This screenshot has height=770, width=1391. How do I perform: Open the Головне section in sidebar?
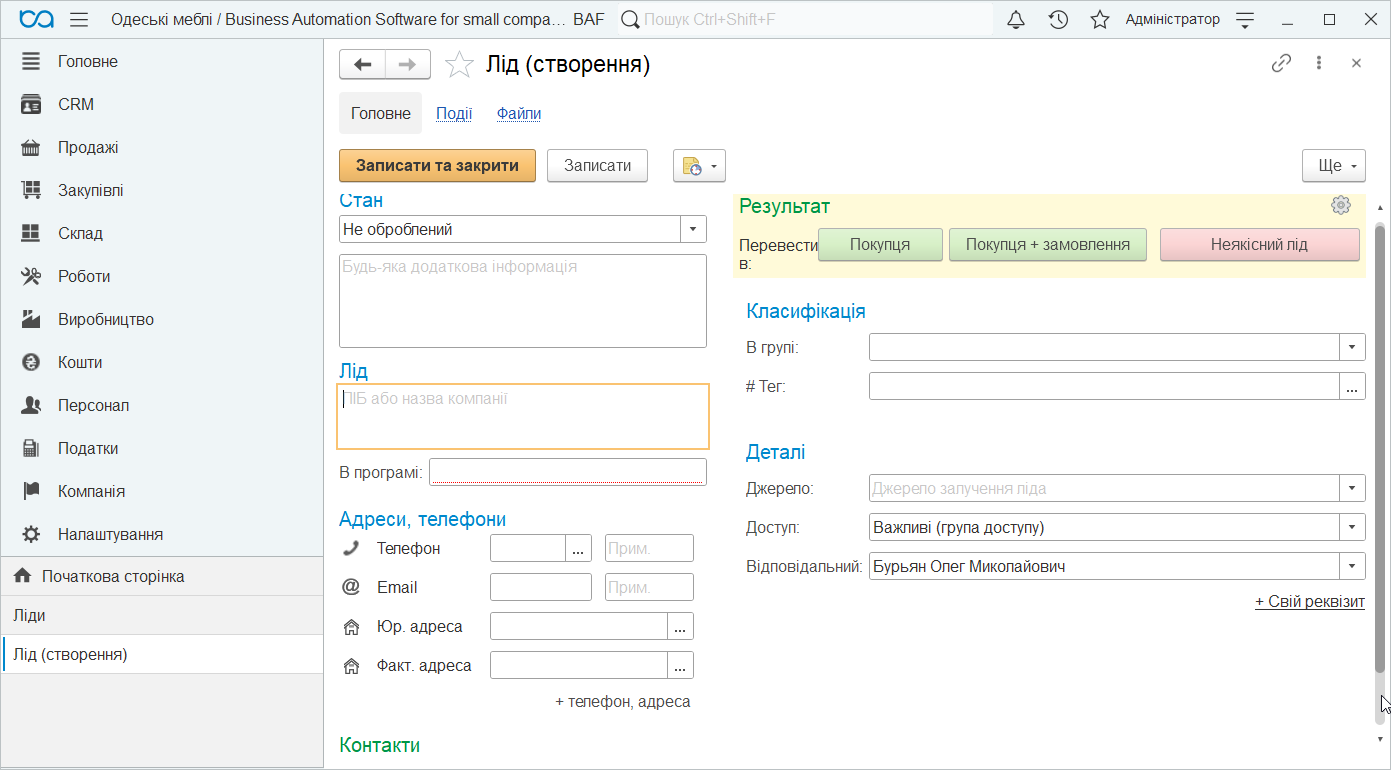click(x=162, y=61)
